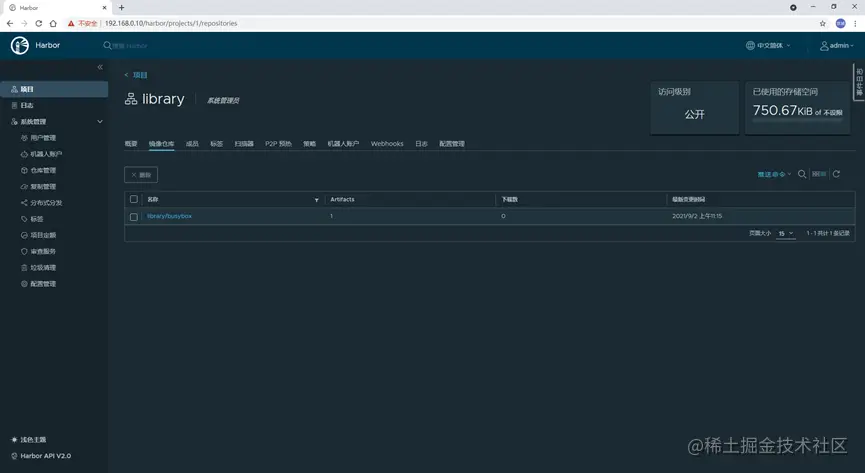Sort by the Artifacts column header
The height and width of the screenshot is (473, 865).
(342, 199)
